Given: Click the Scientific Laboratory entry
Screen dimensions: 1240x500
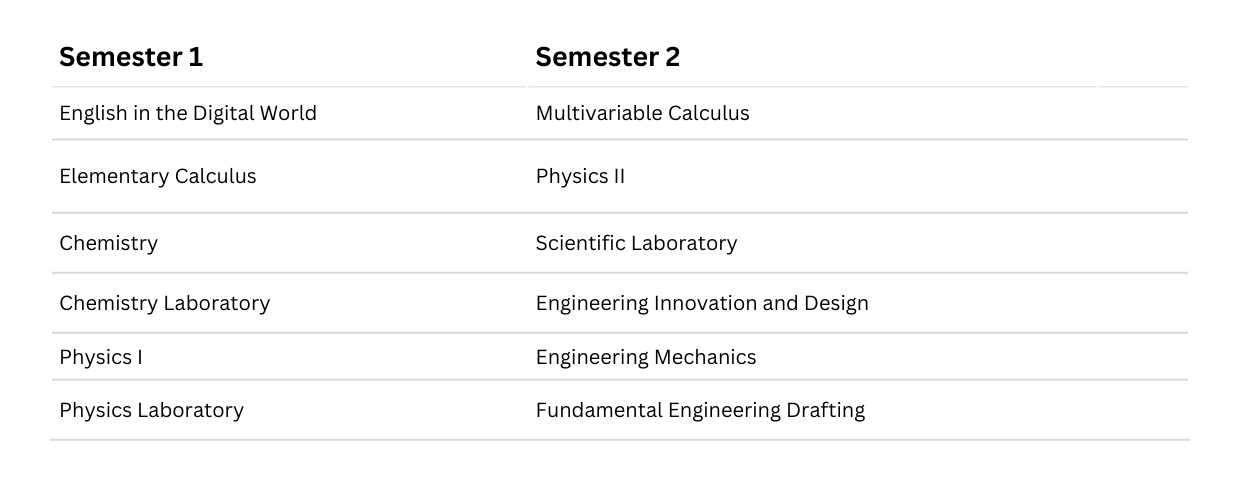Looking at the screenshot, I should (x=637, y=243).
